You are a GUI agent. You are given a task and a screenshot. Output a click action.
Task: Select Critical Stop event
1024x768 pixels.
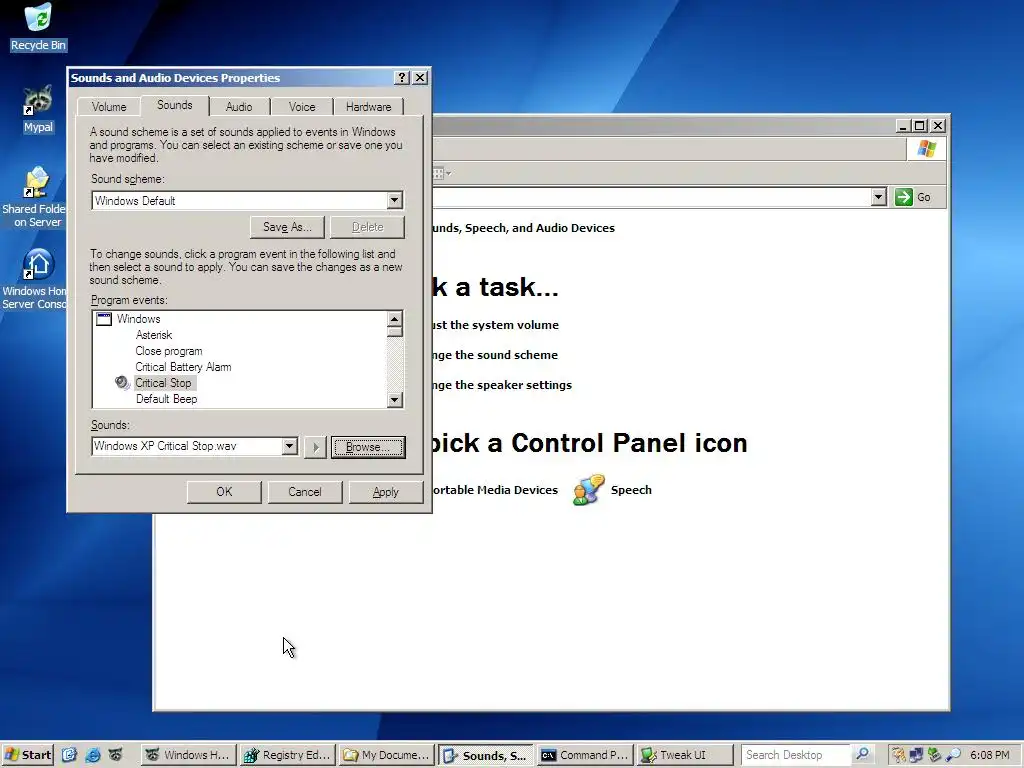(x=163, y=383)
